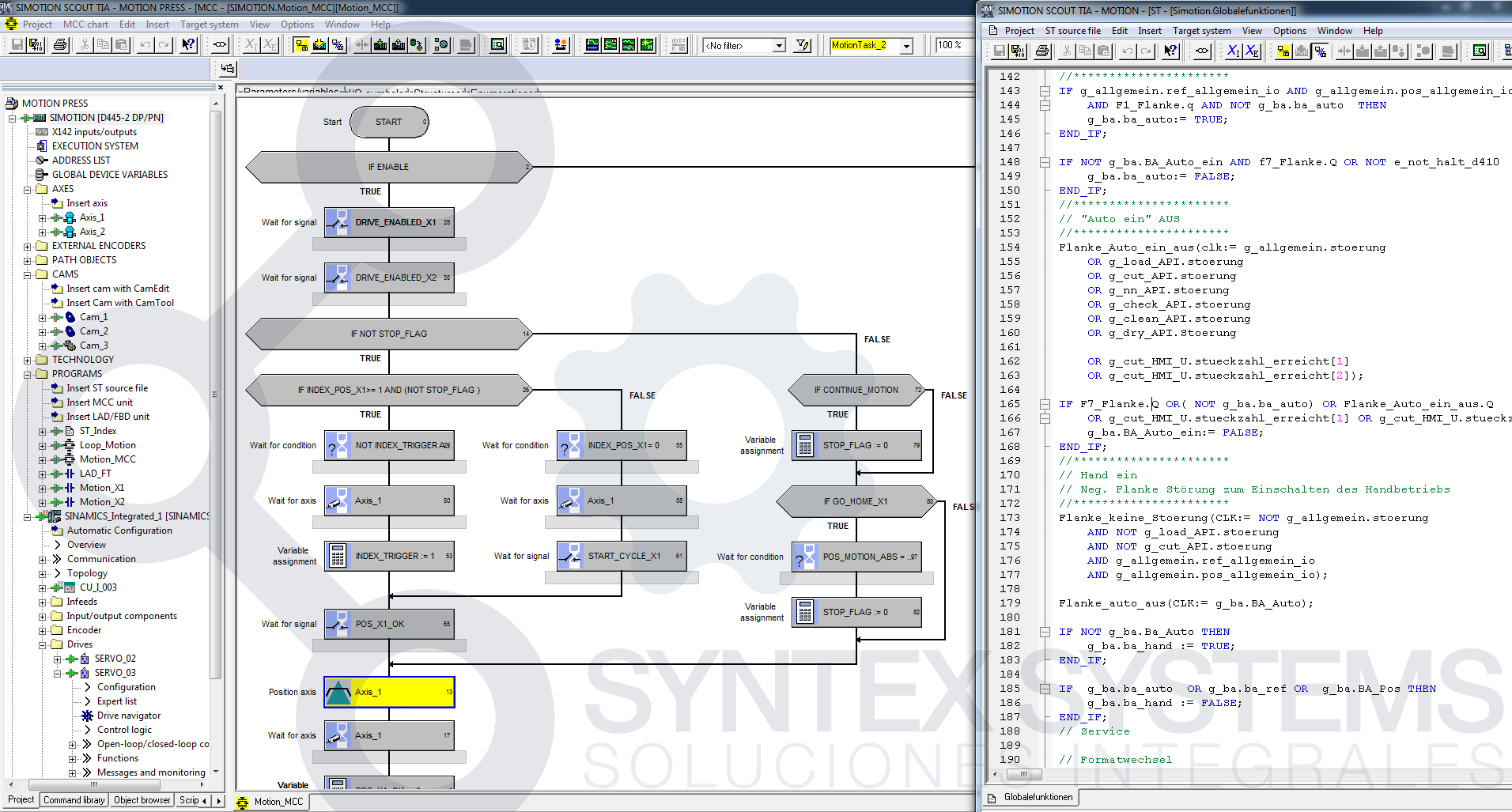Select the IF CONTINUE_MOTION condition block
The width and height of the screenshot is (1512, 812).
coord(856,390)
